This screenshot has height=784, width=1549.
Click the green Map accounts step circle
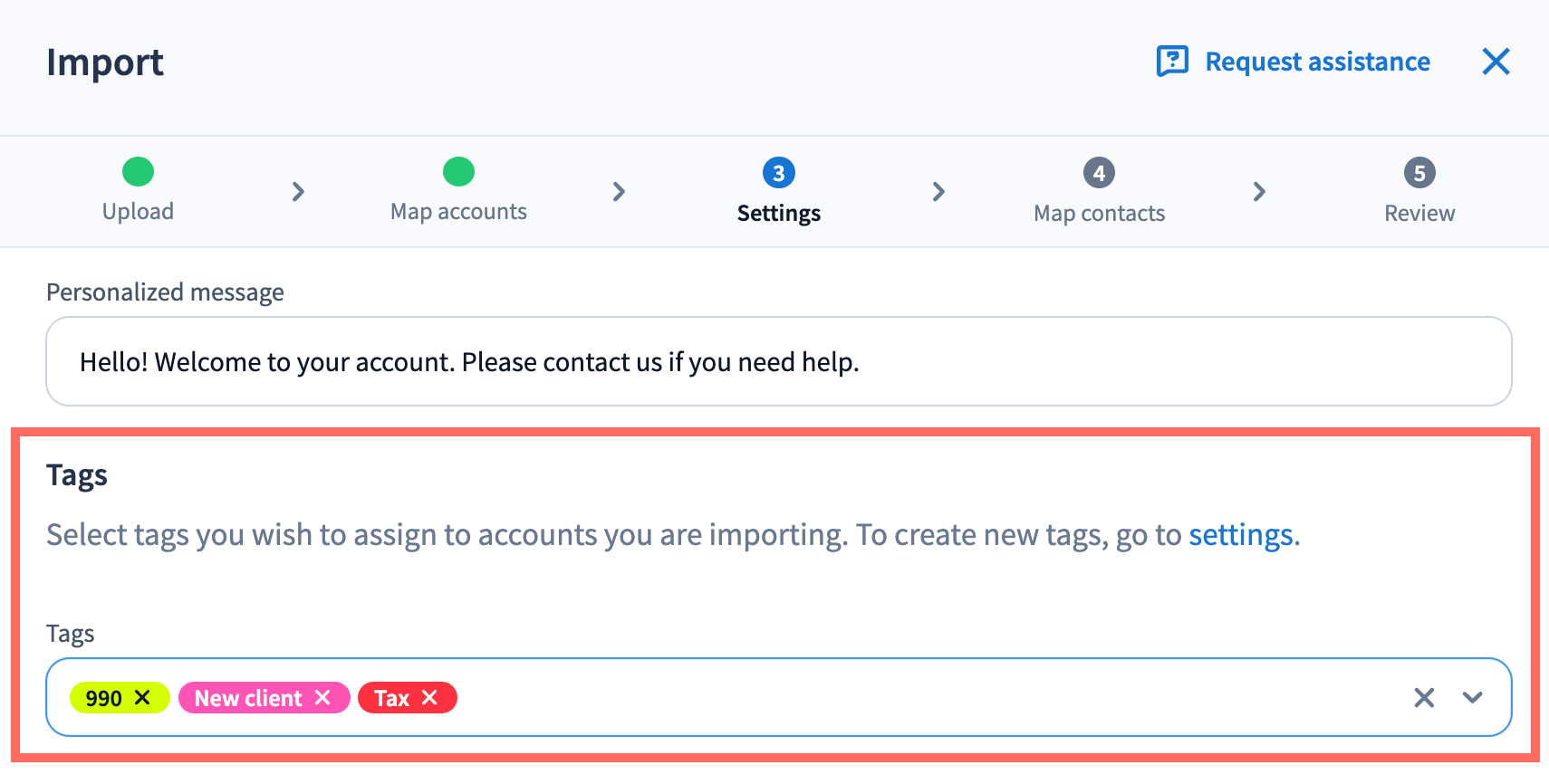click(x=458, y=171)
